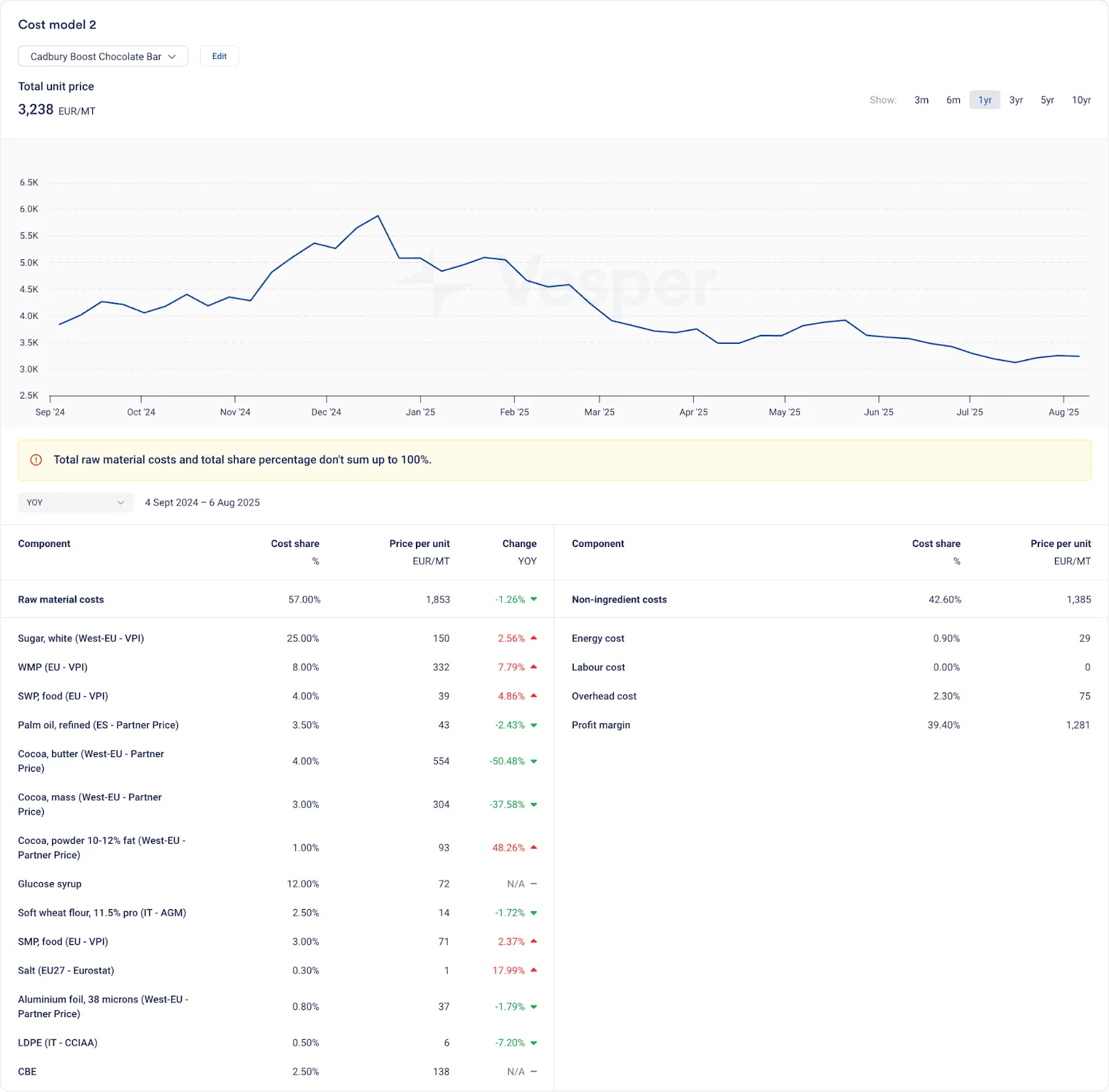
Task: Click the Cocoa, mass component row name
Action: [90, 804]
